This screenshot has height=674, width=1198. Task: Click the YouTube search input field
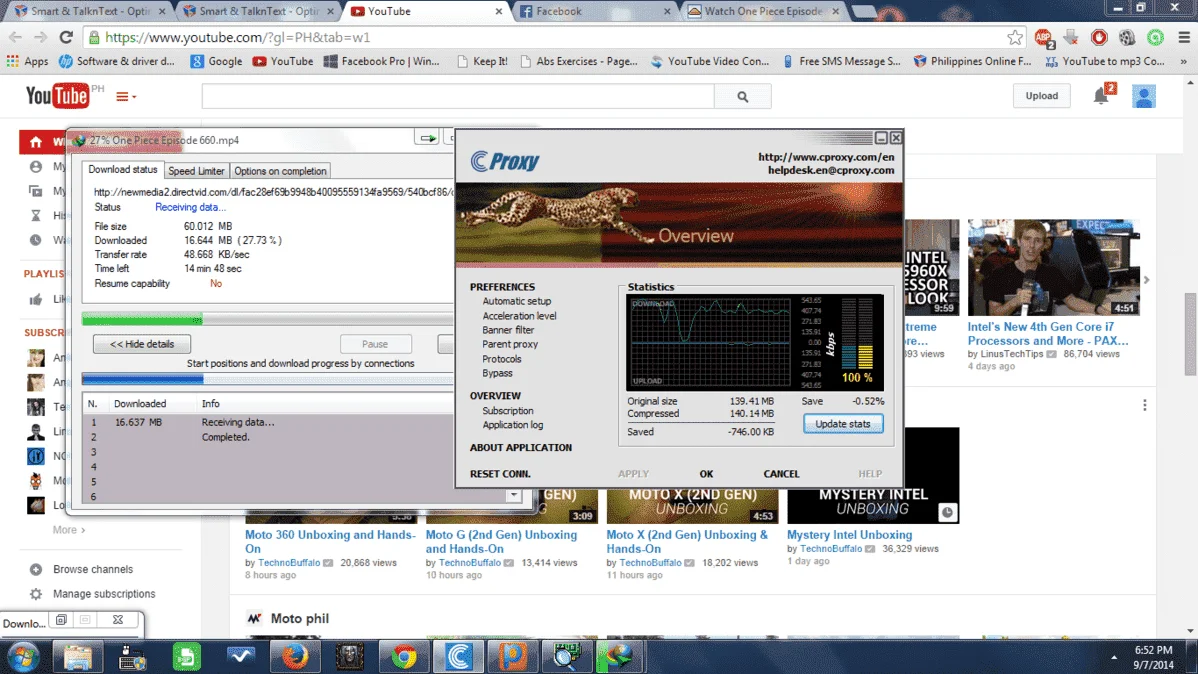(458, 96)
